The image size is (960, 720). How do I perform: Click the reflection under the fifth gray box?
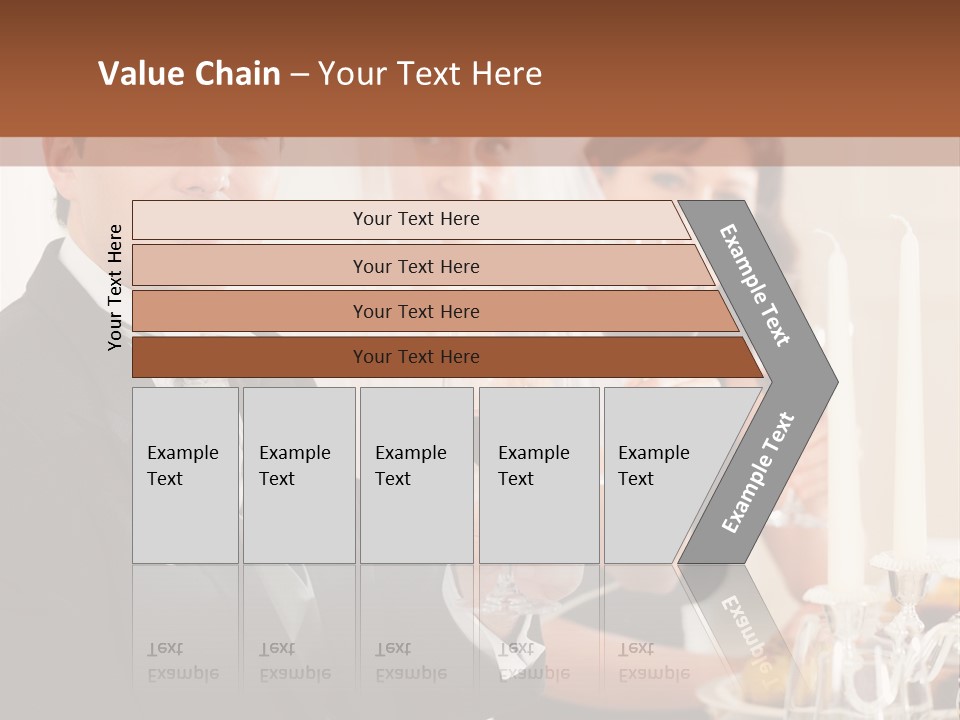640,640
